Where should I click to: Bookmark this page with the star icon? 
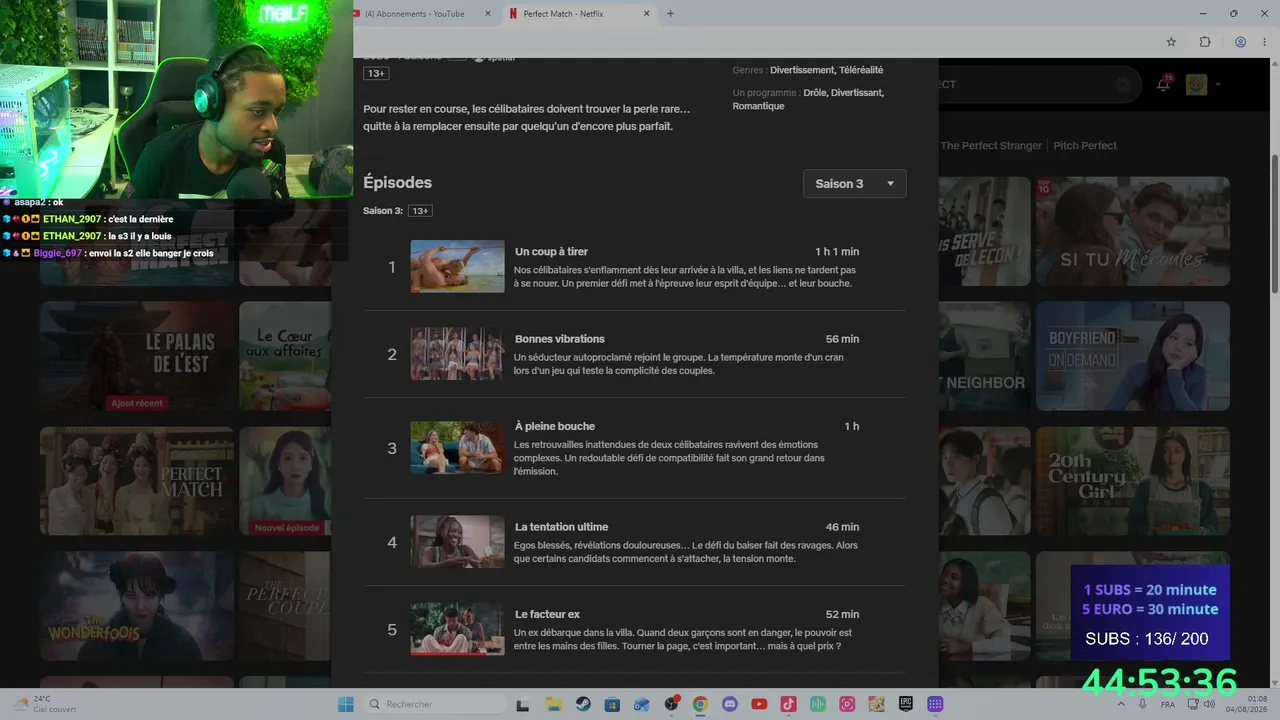[1171, 42]
